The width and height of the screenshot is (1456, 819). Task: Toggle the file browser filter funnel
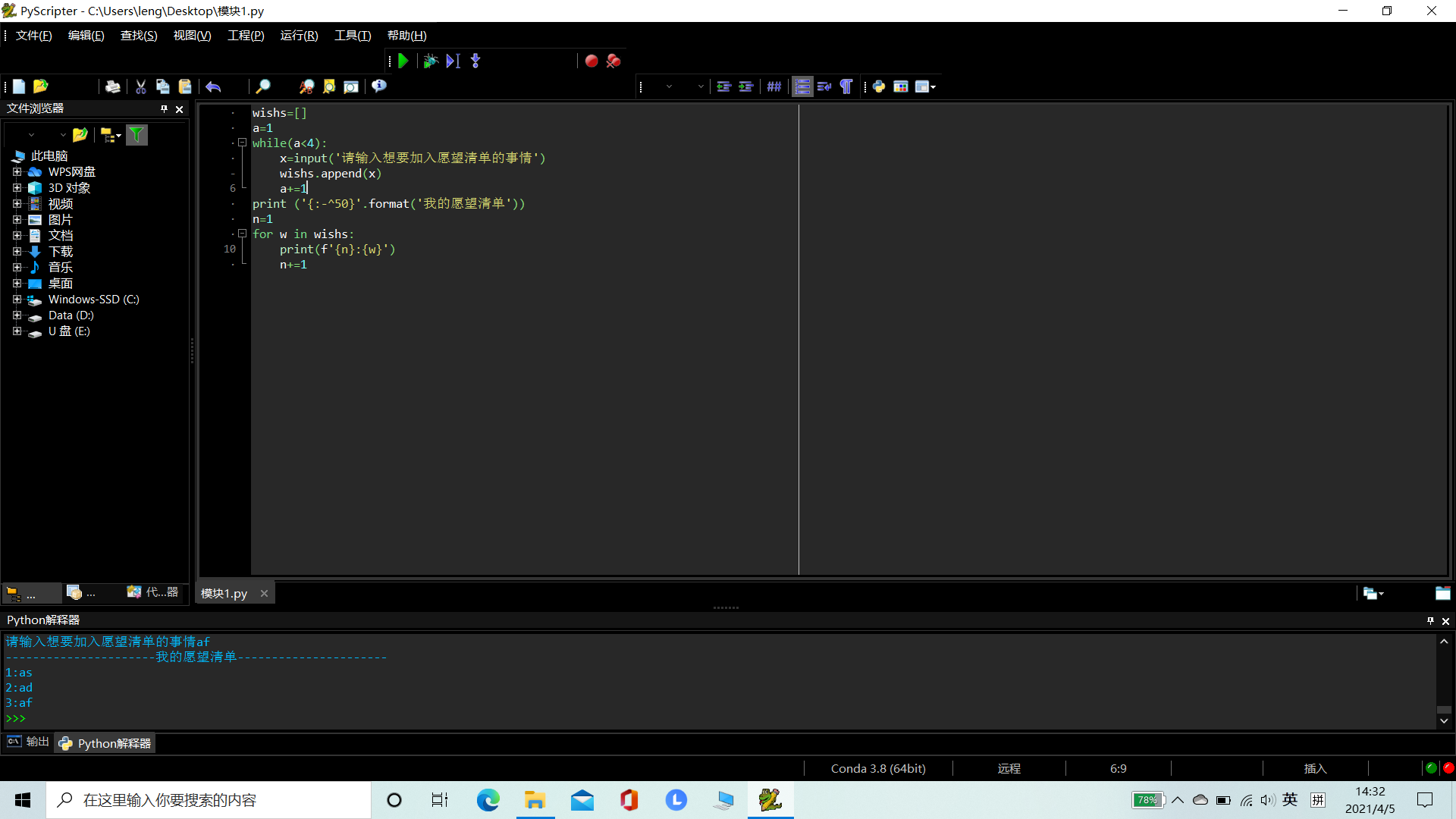[x=136, y=136]
